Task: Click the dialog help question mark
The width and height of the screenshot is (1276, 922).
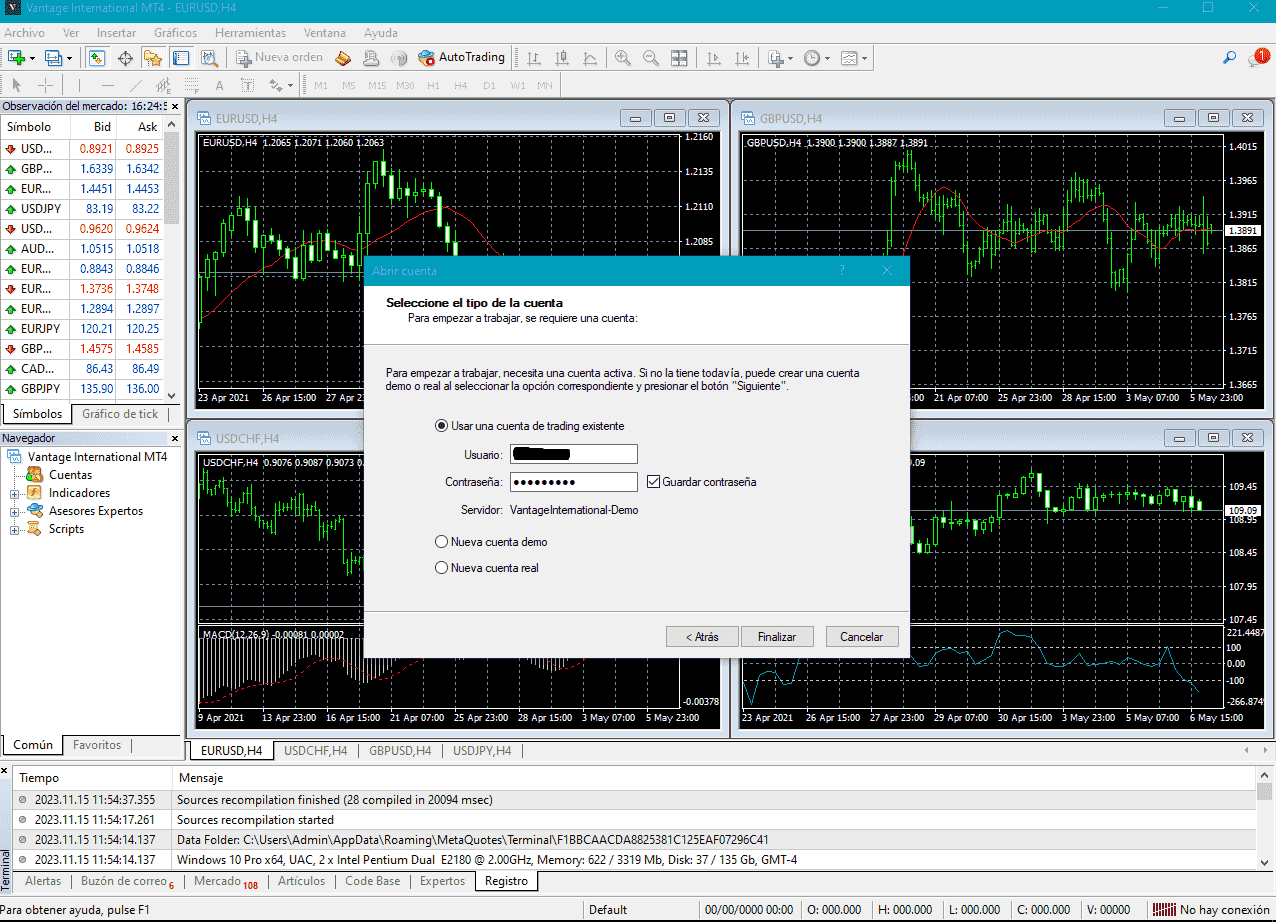Action: tap(842, 271)
